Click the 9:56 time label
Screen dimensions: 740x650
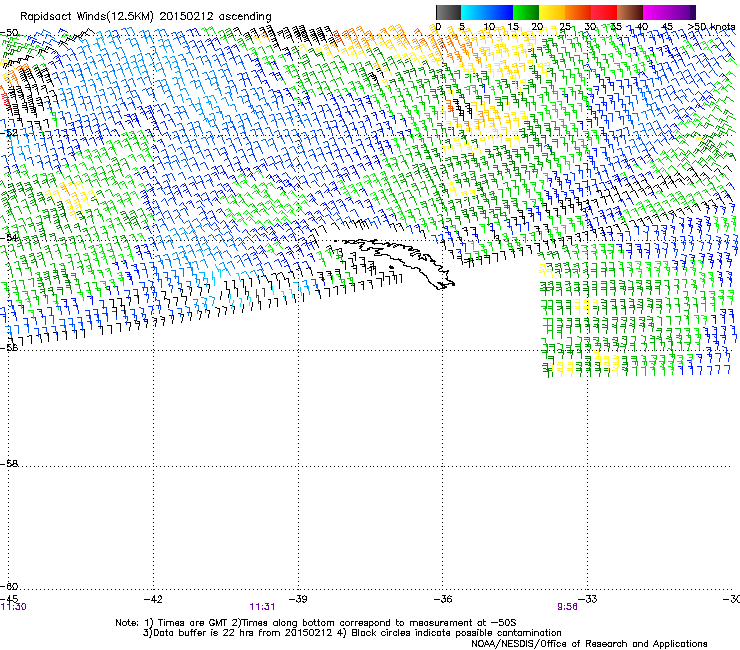(x=567, y=607)
